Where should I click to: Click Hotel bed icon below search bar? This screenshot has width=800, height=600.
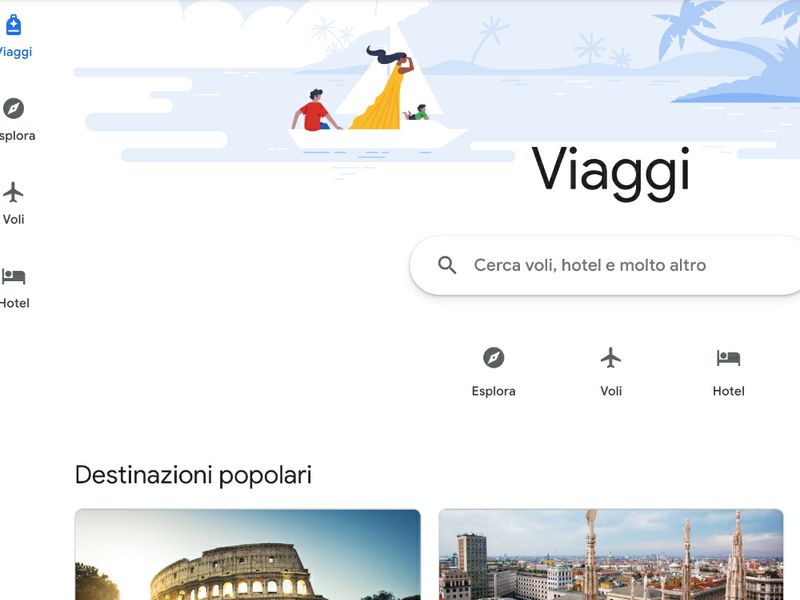[x=728, y=358]
